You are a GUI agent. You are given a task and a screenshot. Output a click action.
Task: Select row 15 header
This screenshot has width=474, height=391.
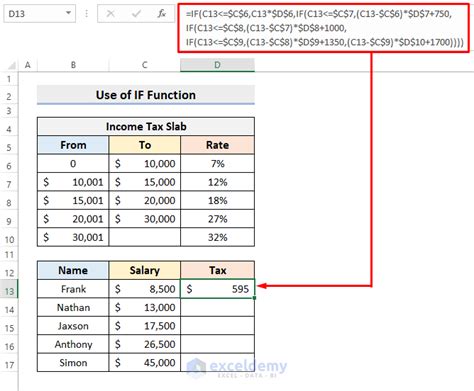tap(9, 328)
